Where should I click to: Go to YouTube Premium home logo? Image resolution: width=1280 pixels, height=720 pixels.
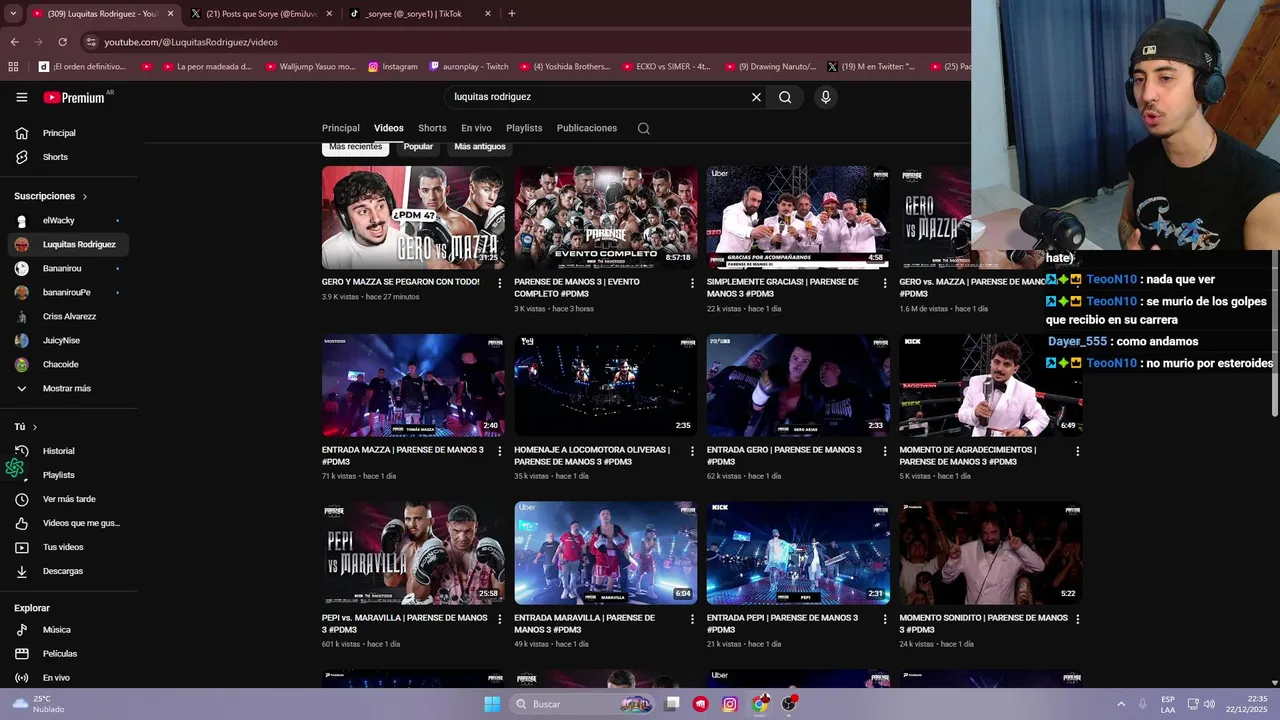[x=74, y=97]
